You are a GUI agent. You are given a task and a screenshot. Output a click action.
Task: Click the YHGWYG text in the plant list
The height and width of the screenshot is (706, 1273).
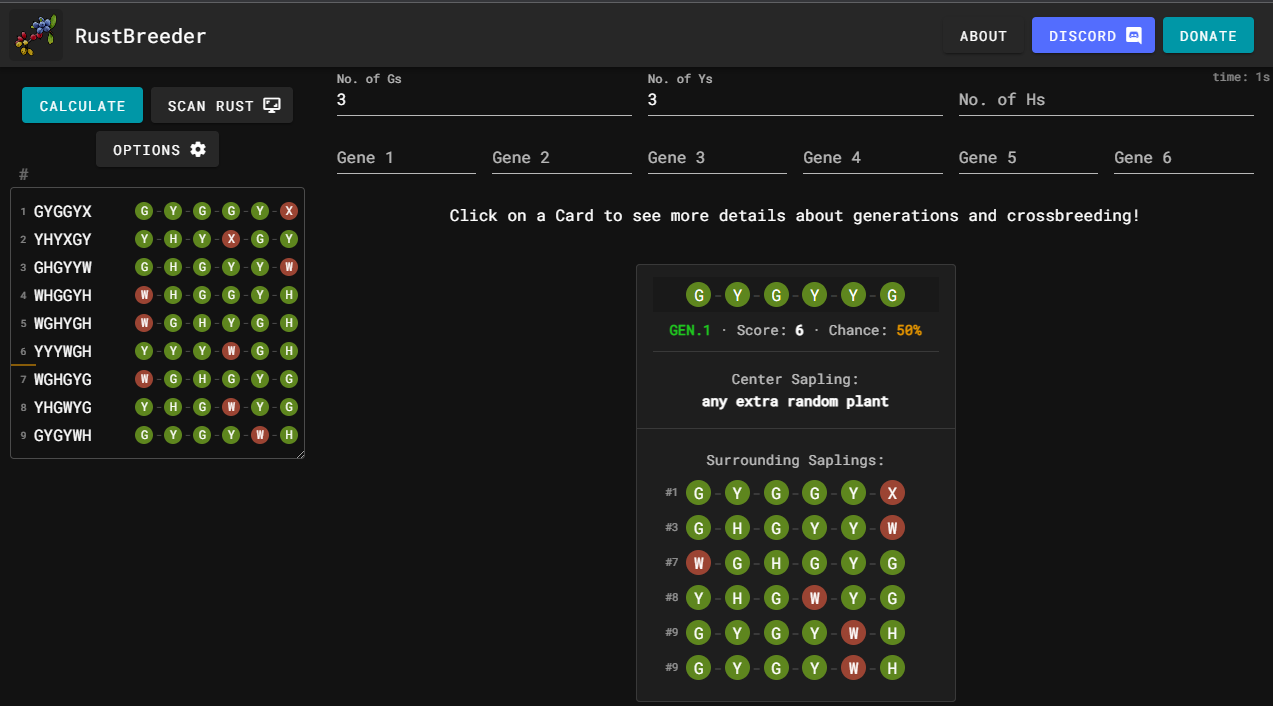[x=63, y=408]
